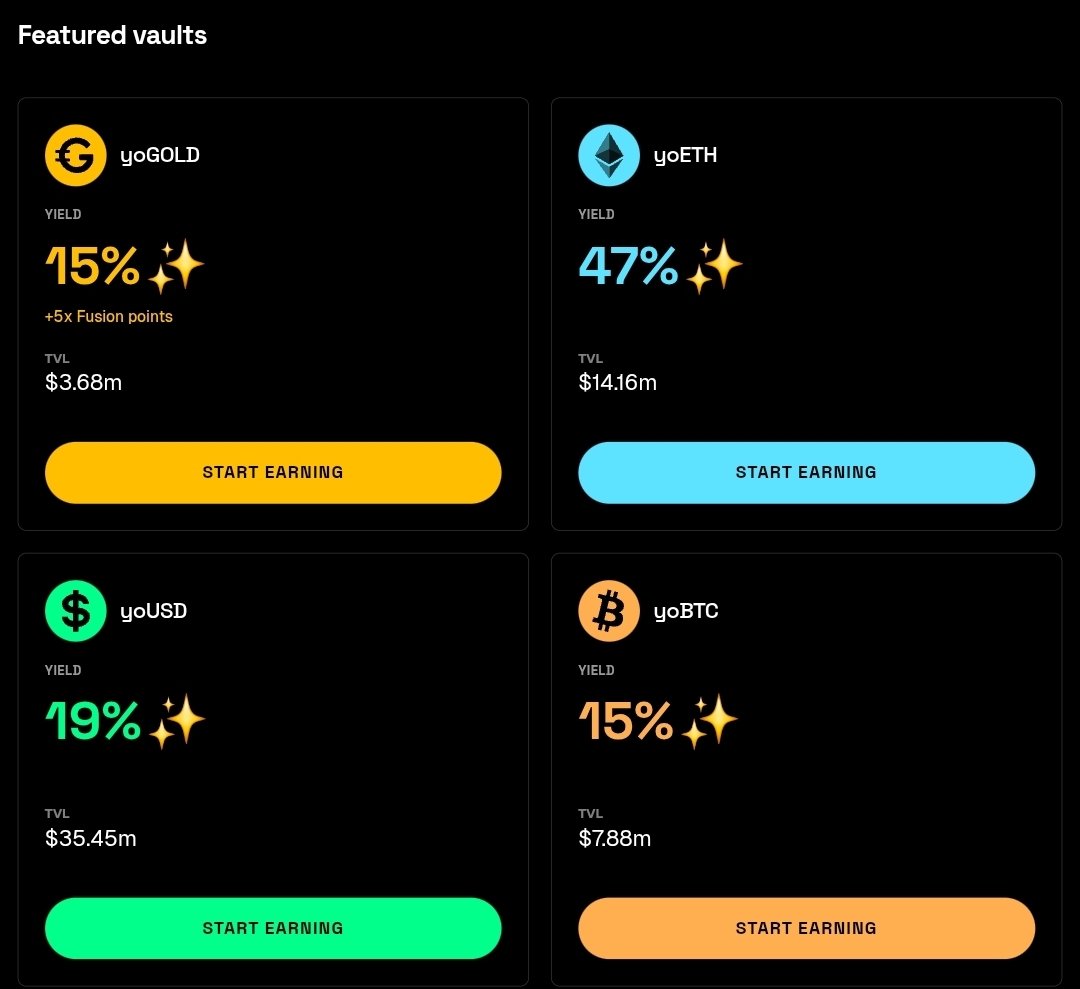Click the Featured vaults heading

pyautogui.click(x=112, y=35)
